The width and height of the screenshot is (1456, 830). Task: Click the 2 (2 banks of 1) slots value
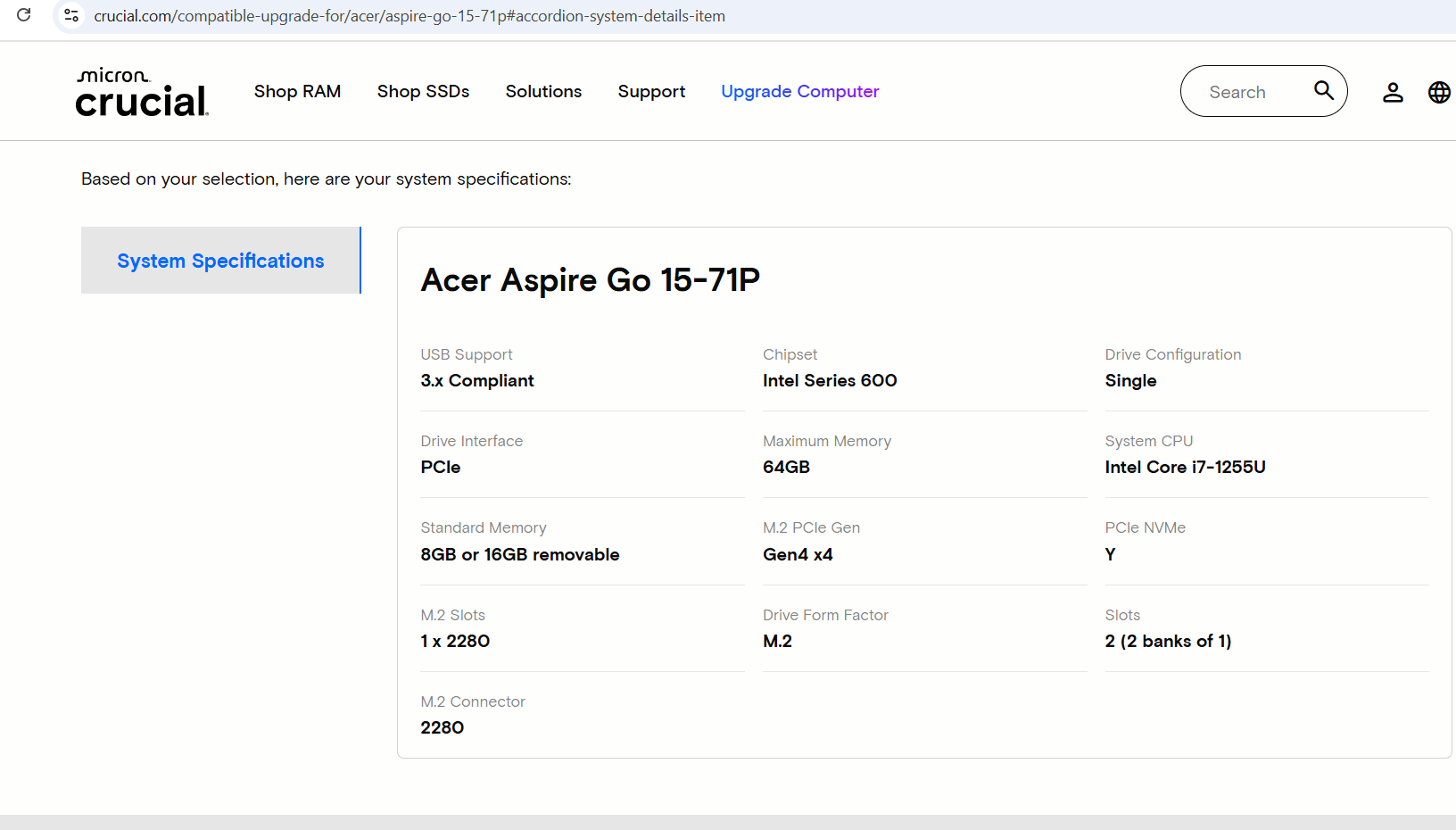click(x=1168, y=641)
